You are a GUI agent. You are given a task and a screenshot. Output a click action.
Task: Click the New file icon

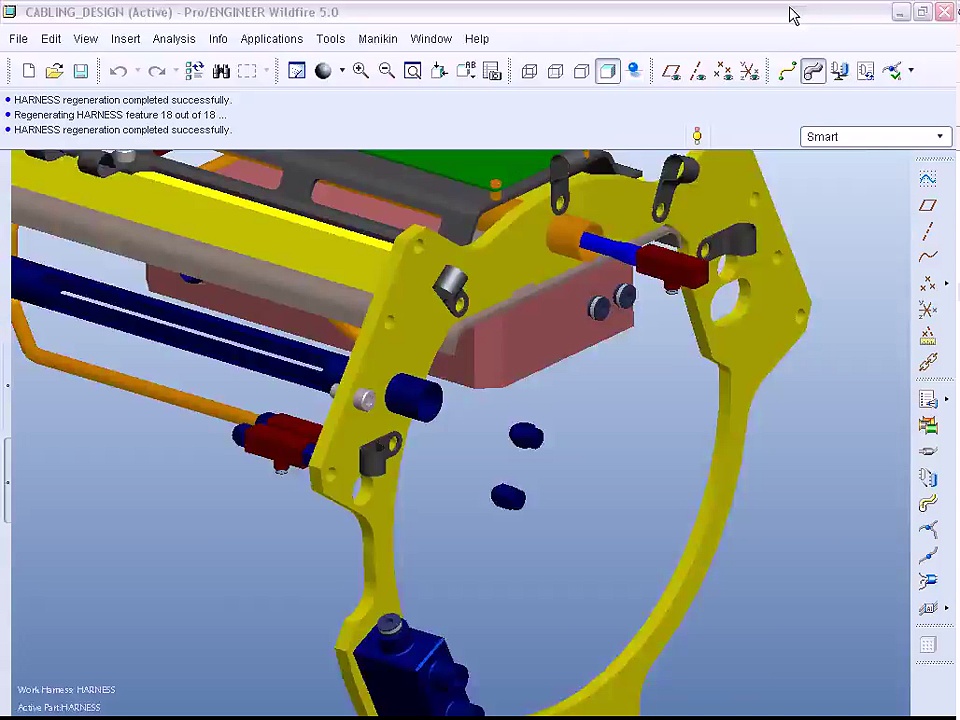[28, 71]
